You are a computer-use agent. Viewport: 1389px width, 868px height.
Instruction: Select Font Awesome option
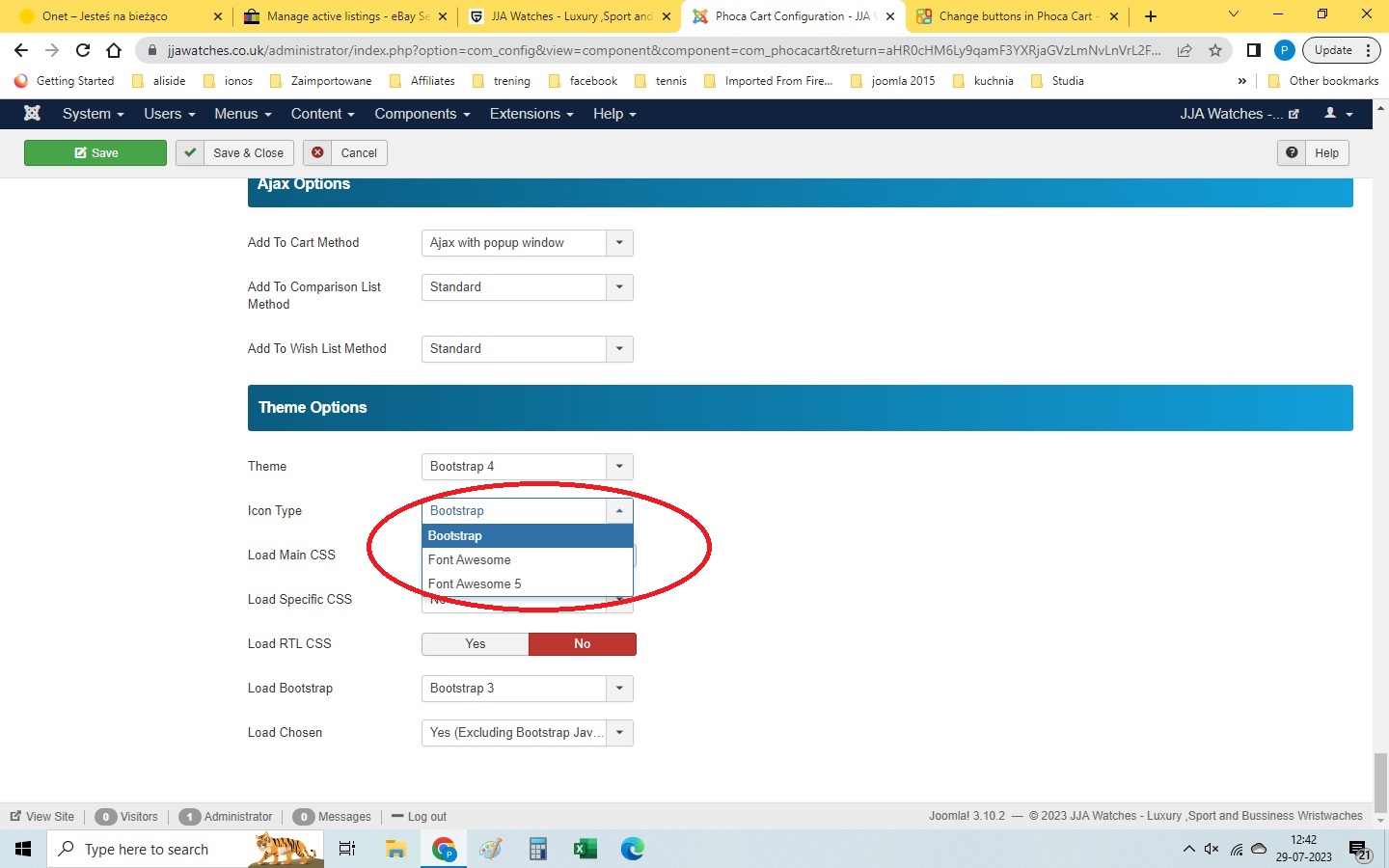click(528, 560)
